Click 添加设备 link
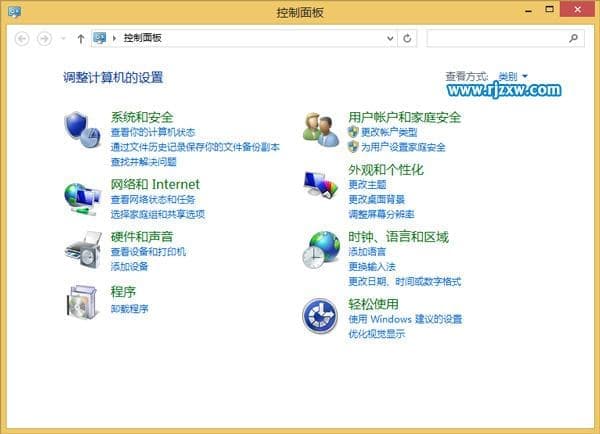Viewport: 600px width, 434px height. click(129, 266)
